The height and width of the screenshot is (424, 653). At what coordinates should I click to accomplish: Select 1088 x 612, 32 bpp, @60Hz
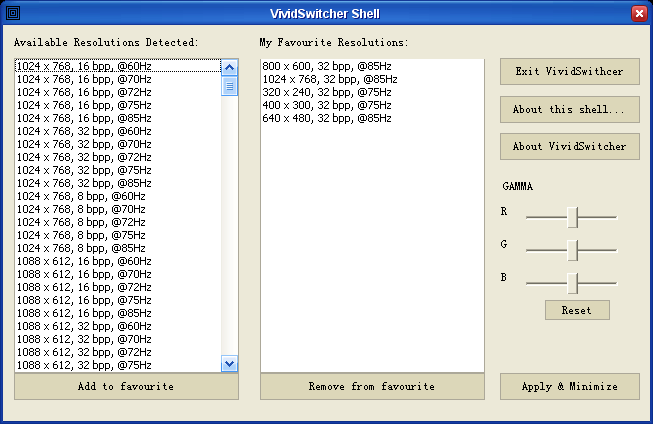[118, 326]
